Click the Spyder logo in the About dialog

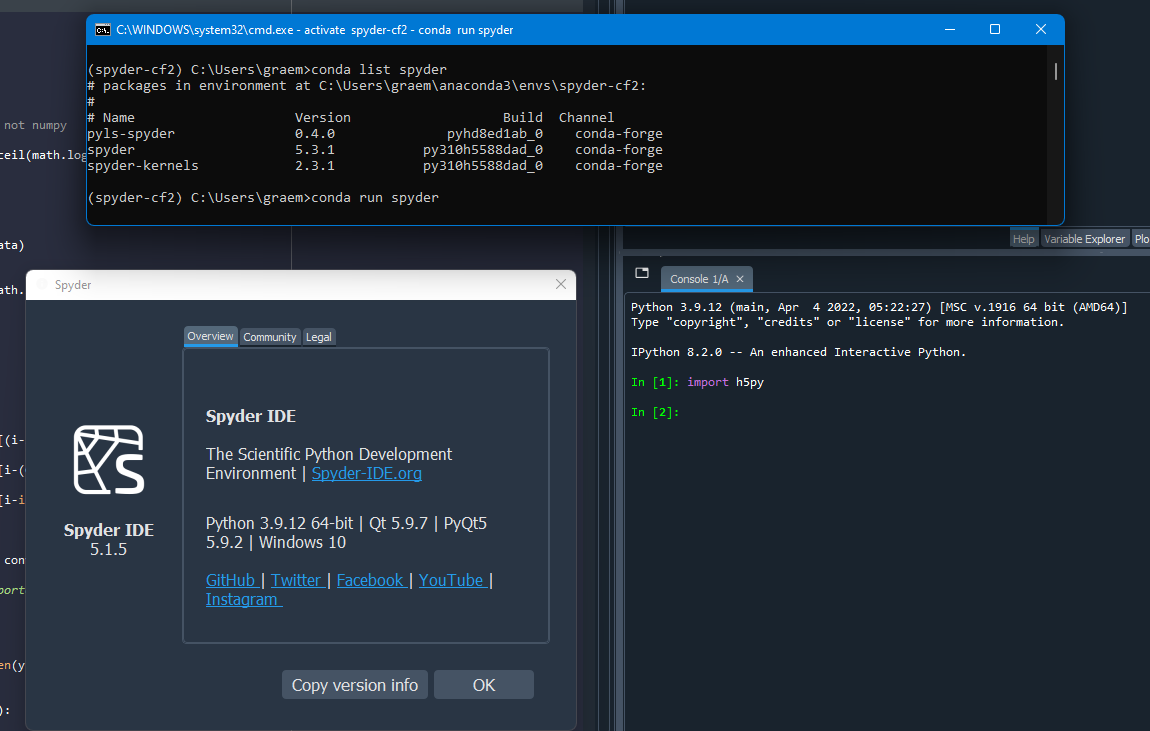pyautogui.click(x=108, y=460)
